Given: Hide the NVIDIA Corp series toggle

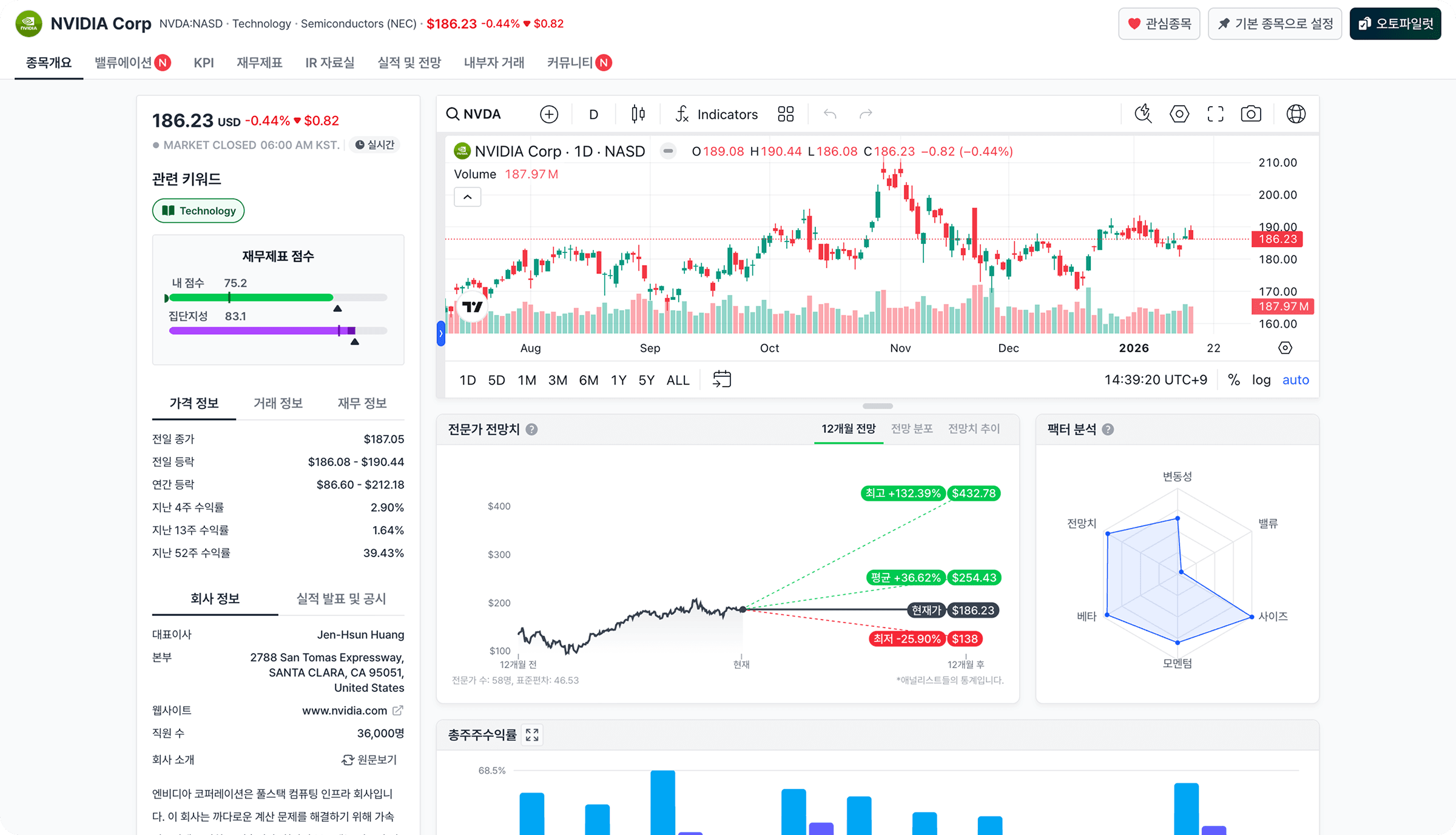Looking at the screenshot, I should click(x=668, y=151).
